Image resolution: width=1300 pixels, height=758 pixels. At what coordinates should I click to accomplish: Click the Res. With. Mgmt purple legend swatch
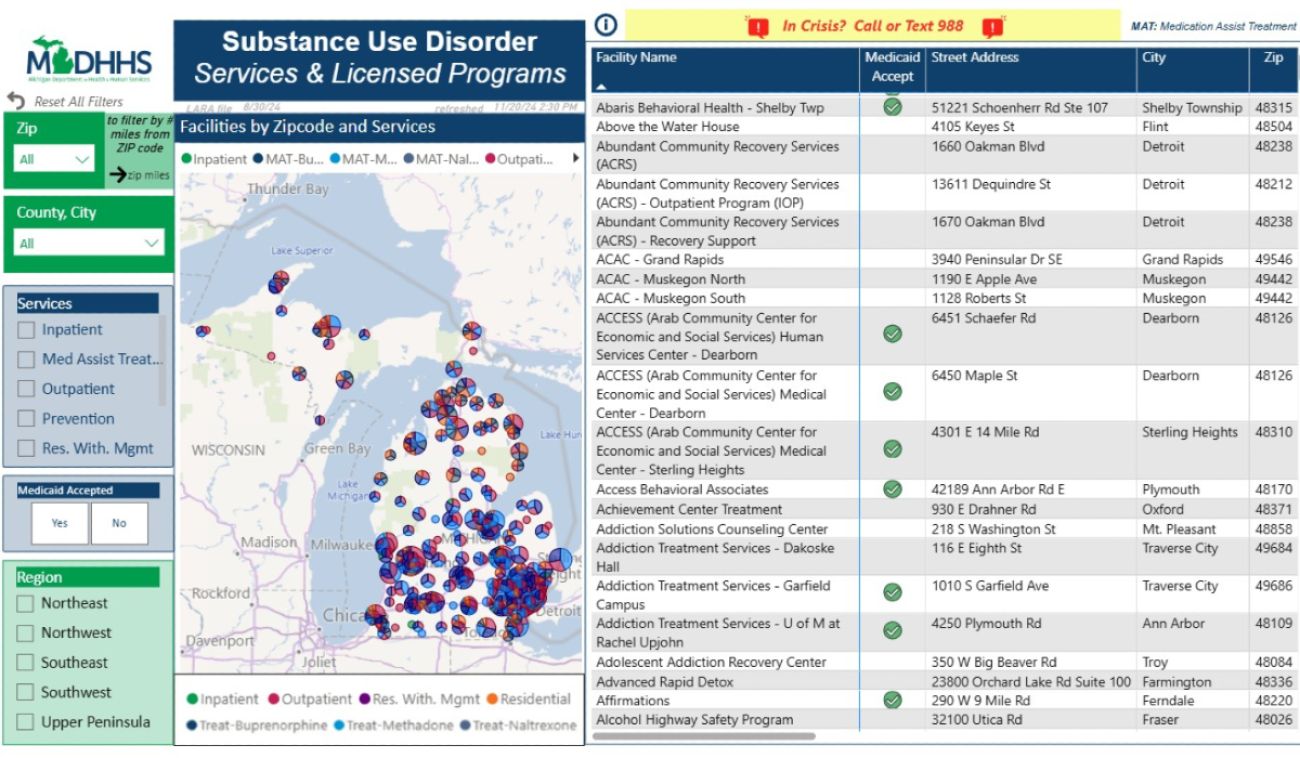(x=364, y=700)
